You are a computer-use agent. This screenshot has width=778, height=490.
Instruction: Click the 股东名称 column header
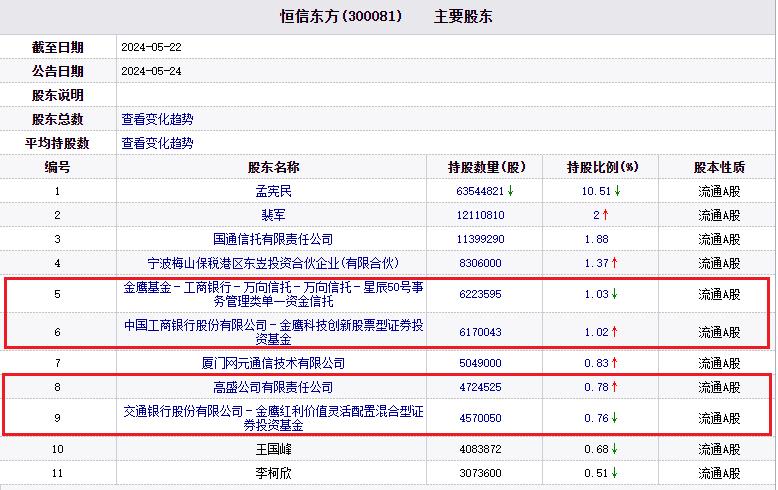click(273, 167)
